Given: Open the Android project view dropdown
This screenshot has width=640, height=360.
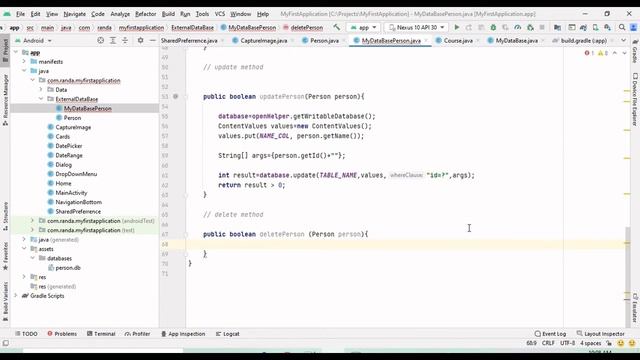Looking at the screenshot, I should coord(33,40).
